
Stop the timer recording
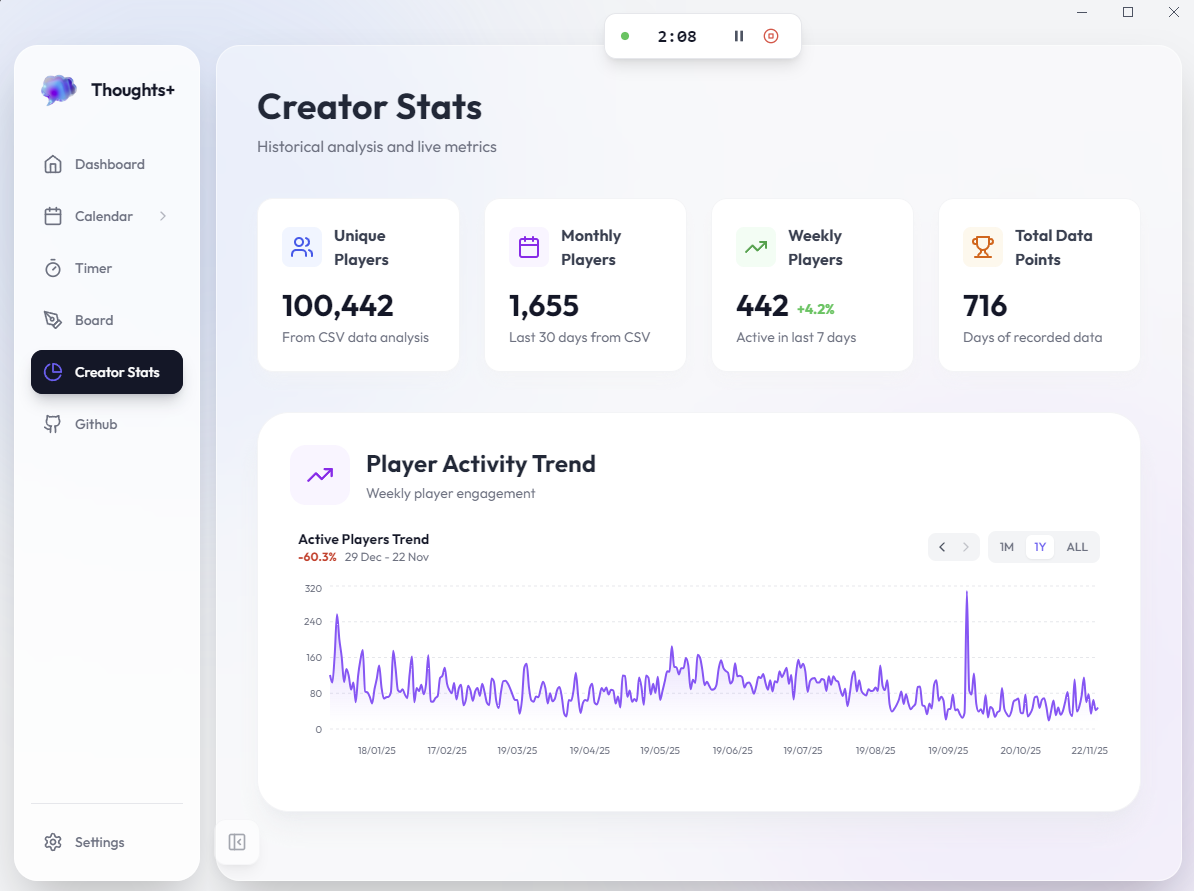pos(770,35)
